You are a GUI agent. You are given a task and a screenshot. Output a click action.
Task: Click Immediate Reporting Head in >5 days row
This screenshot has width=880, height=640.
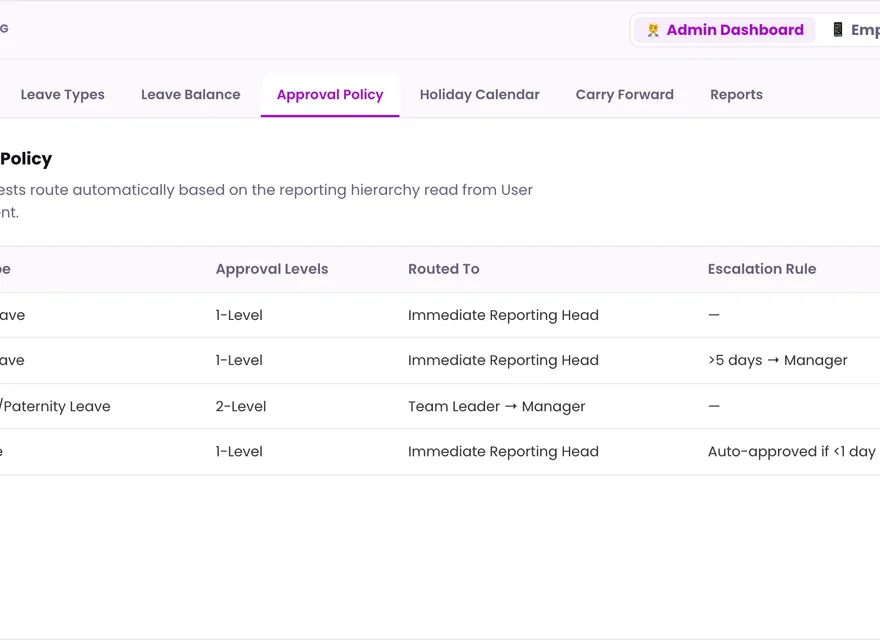[x=503, y=360]
